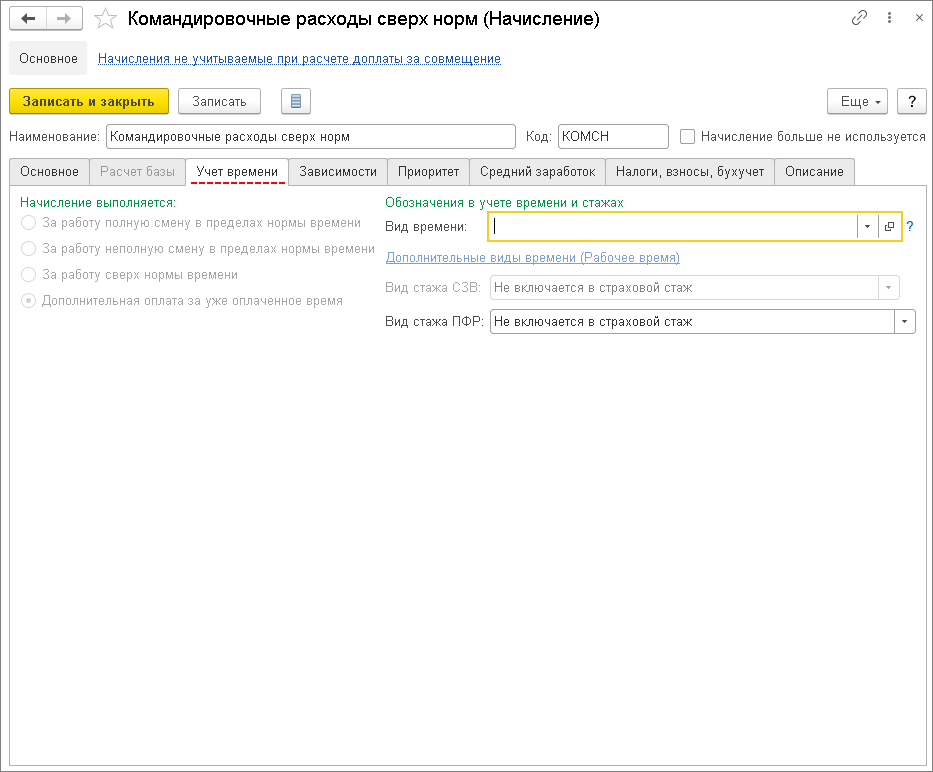933x772 pixels.
Task: Open help hint next to Вид времени
Action: coord(910,226)
